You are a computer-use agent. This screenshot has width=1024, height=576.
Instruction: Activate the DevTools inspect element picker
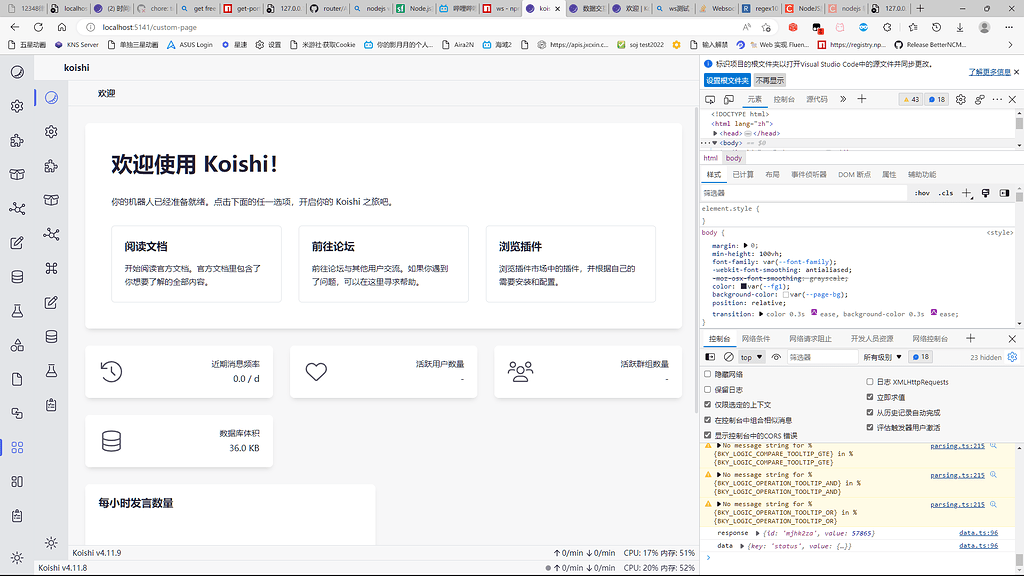(x=710, y=99)
